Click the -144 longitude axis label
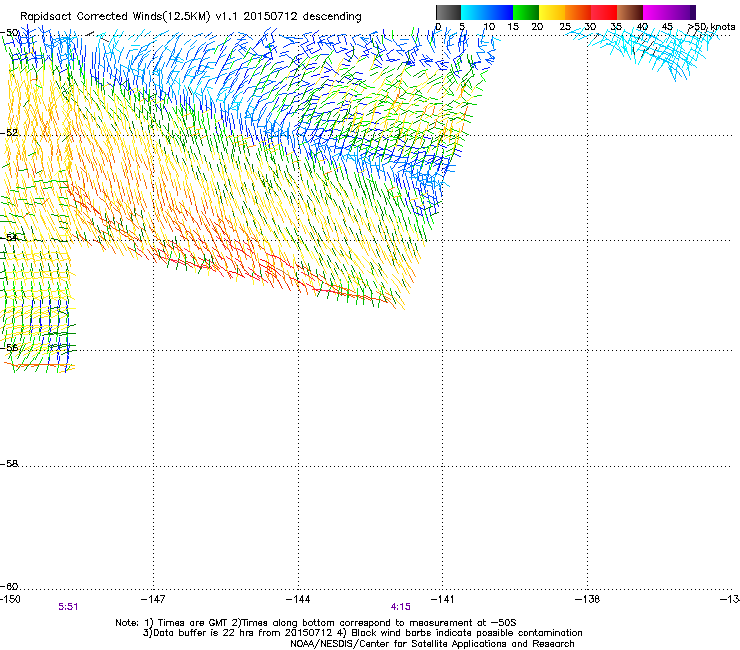 point(298,599)
